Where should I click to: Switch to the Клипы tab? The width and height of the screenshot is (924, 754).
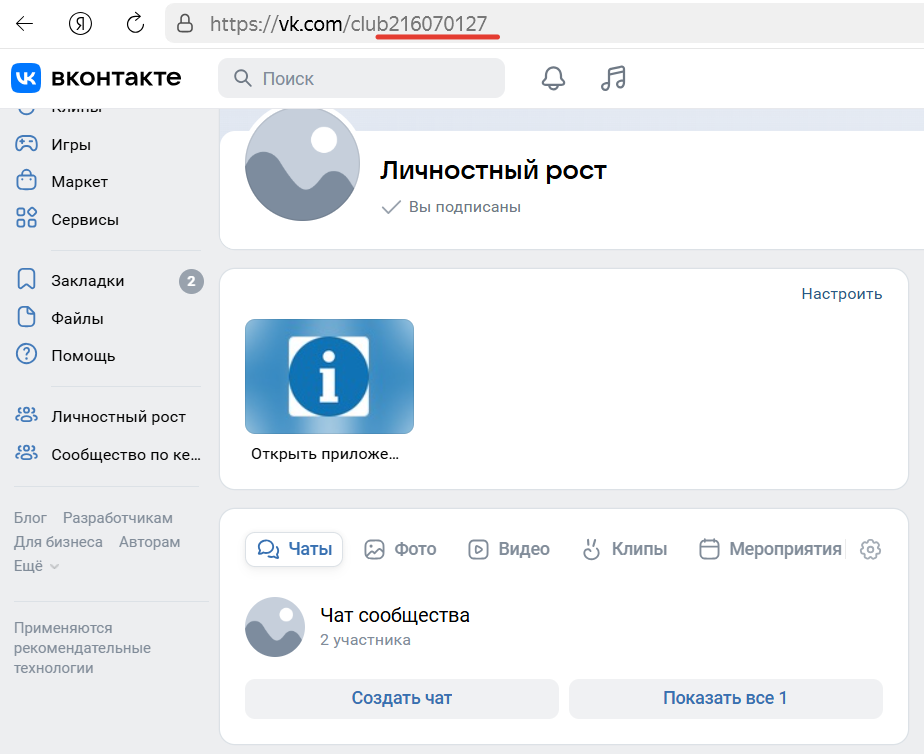(x=625, y=549)
